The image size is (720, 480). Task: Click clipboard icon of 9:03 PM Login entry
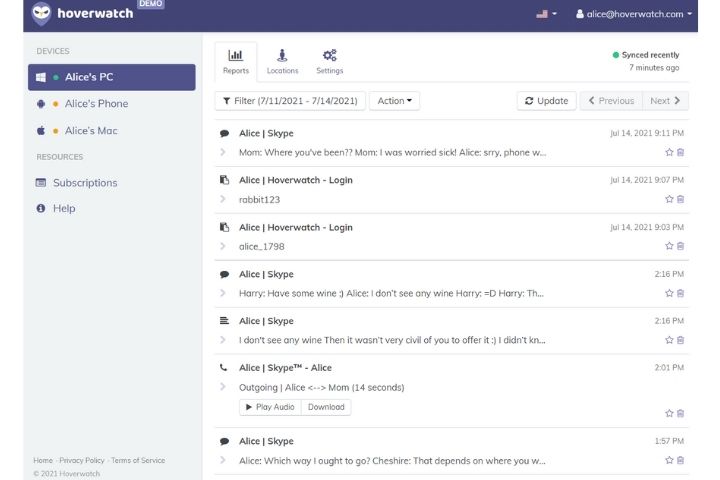click(x=225, y=227)
